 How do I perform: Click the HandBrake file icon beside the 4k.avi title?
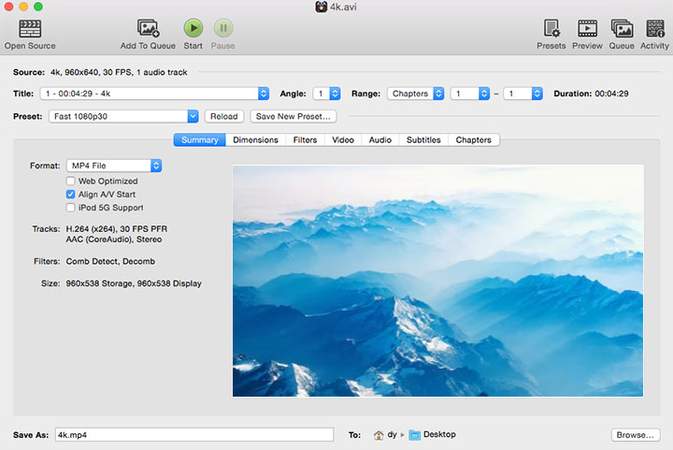[321, 7]
